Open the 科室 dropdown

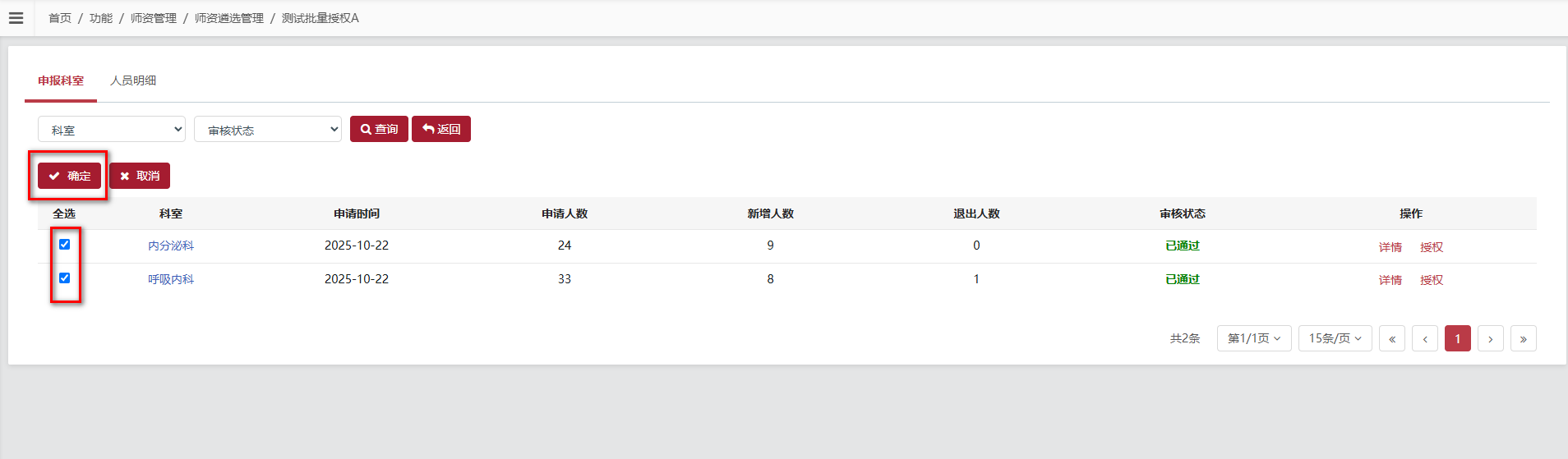coord(112,129)
